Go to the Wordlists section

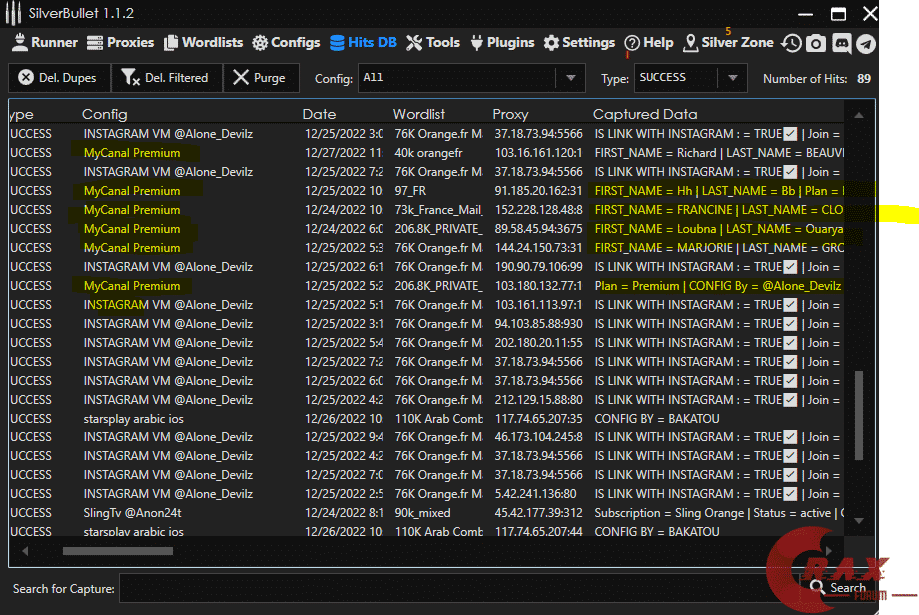(x=203, y=43)
